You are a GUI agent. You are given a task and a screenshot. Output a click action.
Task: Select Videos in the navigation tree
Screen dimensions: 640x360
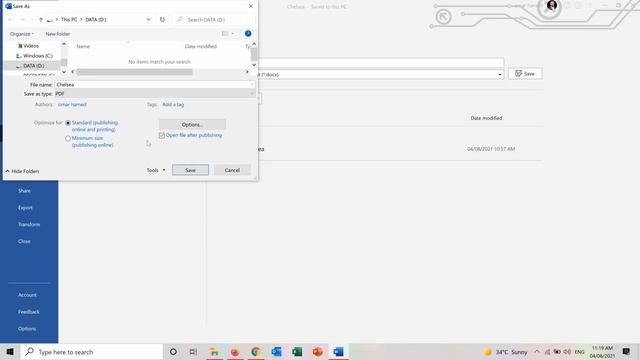[31, 46]
